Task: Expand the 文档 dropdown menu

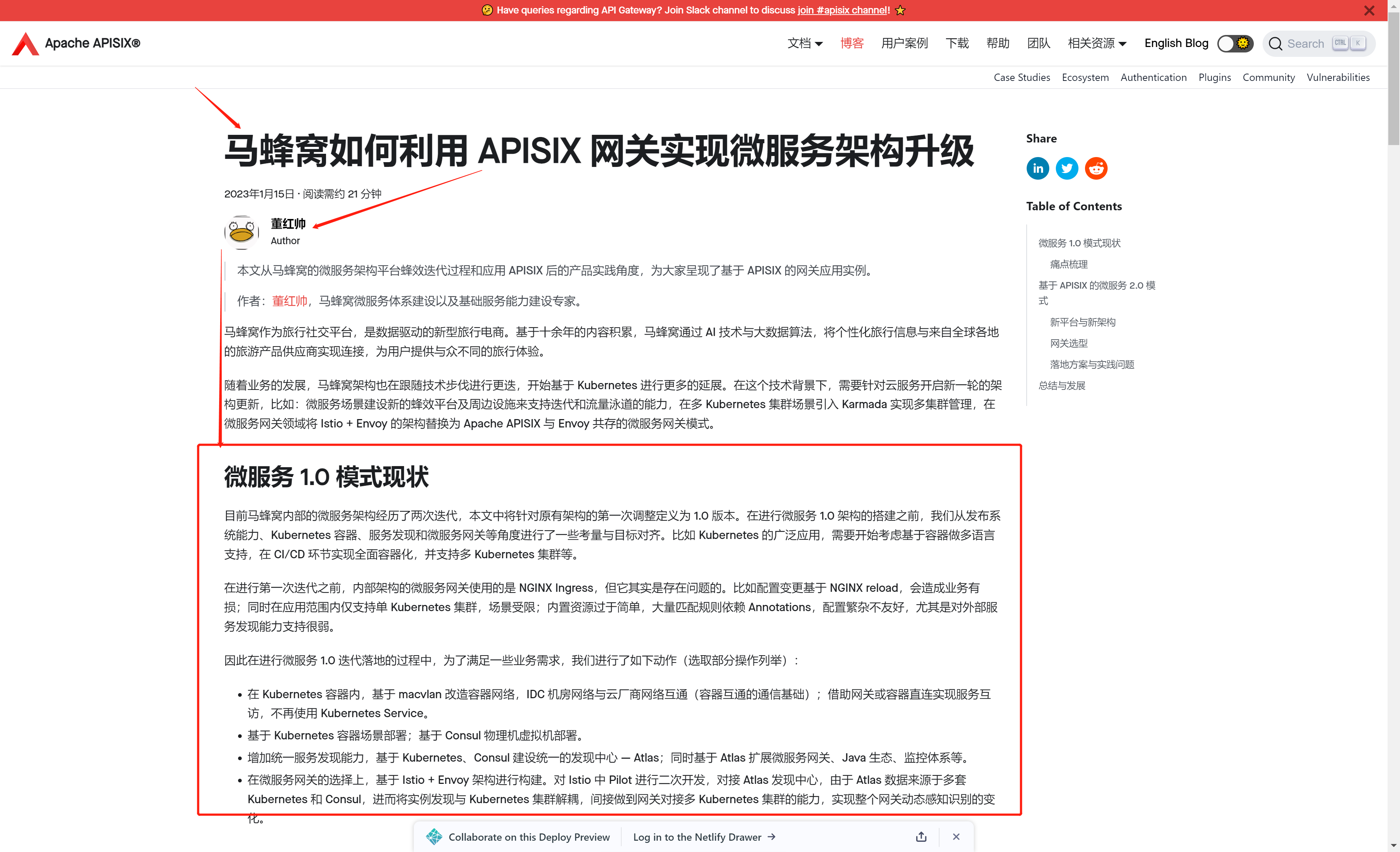Action: (805, 43)
